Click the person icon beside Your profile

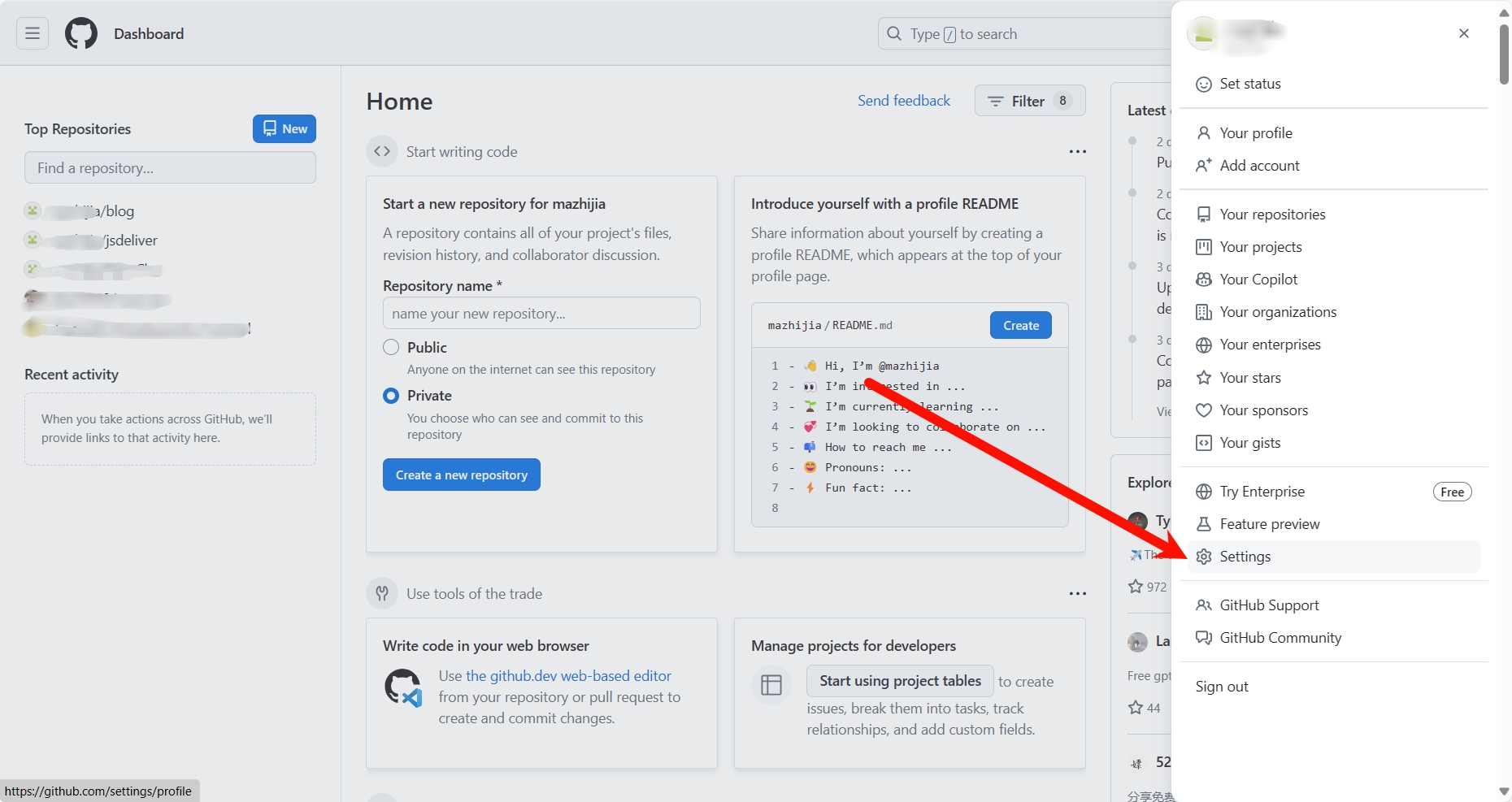(x=1204, y=132)
